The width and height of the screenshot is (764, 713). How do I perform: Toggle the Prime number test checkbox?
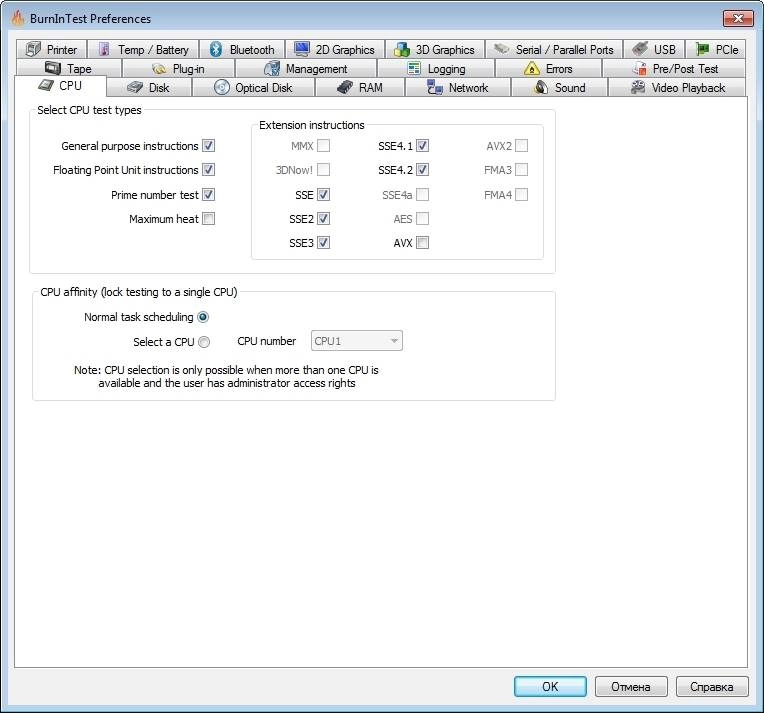pyautogui.click(x=209, y=194)
